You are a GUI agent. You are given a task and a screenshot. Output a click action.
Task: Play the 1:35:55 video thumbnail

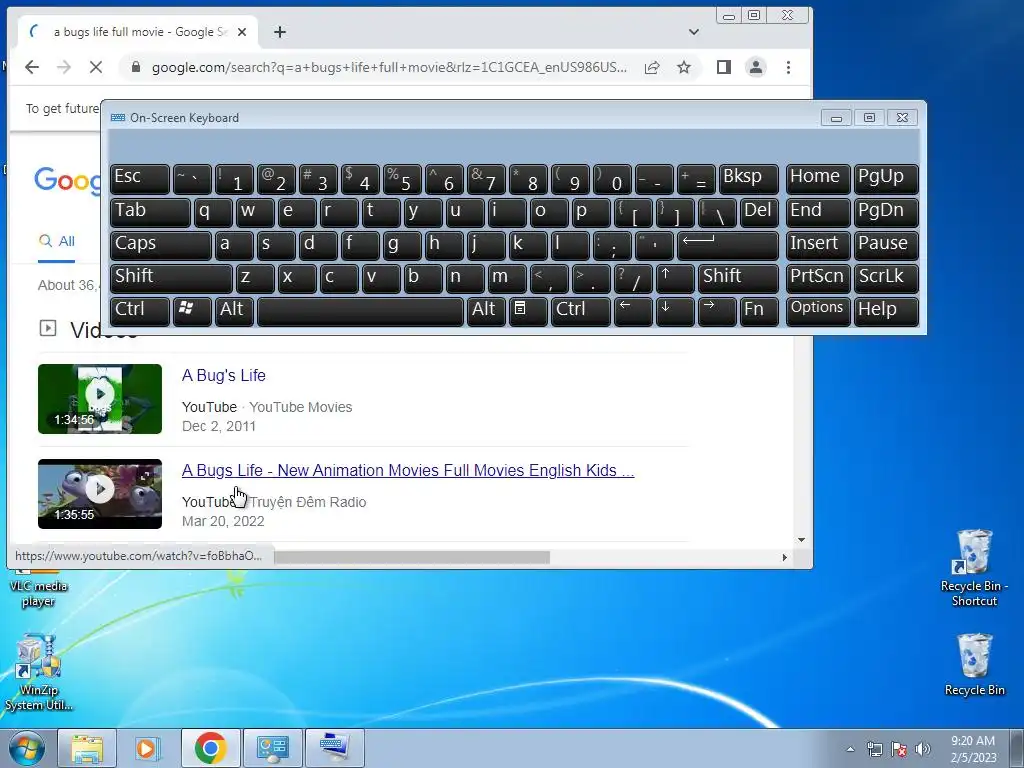click(100, 494)
